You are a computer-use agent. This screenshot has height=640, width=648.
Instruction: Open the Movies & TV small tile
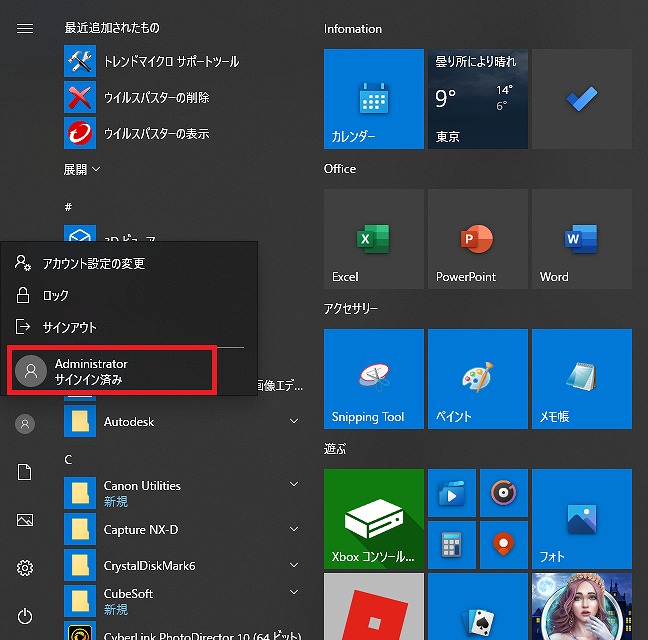click(x=452, y=493)
